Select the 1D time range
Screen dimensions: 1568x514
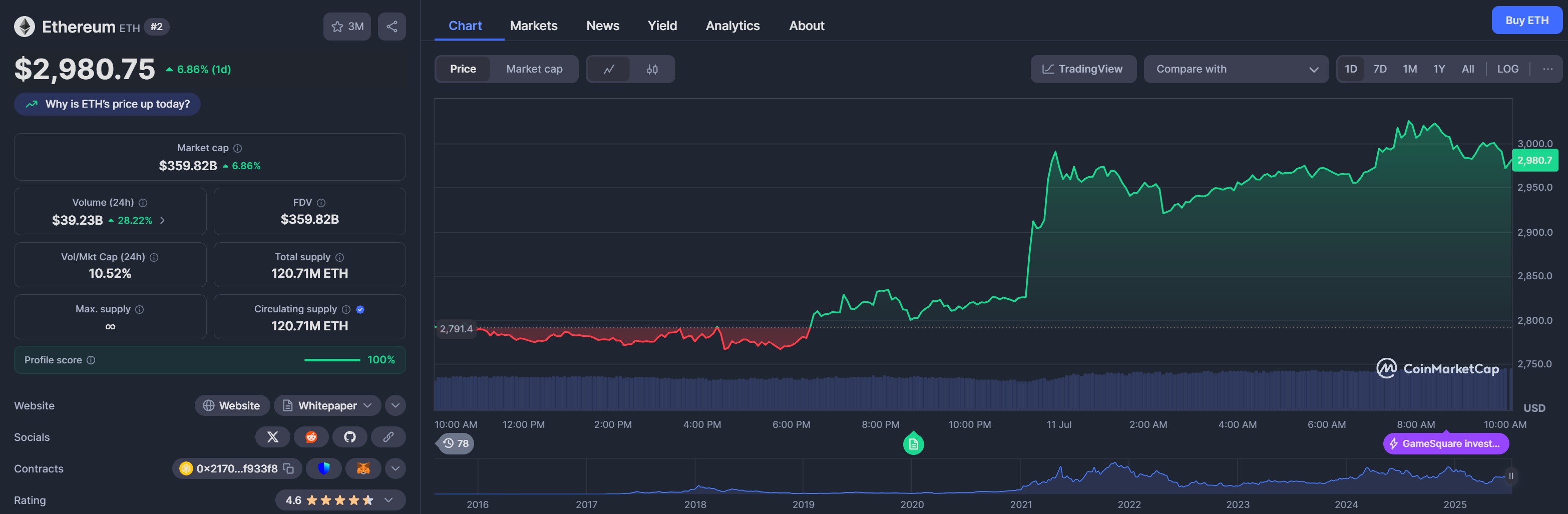tap(1351, 69)
